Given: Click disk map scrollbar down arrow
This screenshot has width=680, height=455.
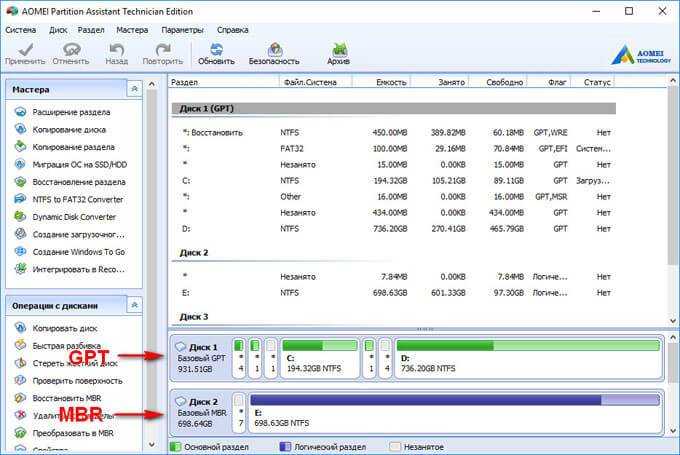Looking at the screenshot, I should click(x=673, y=431).
